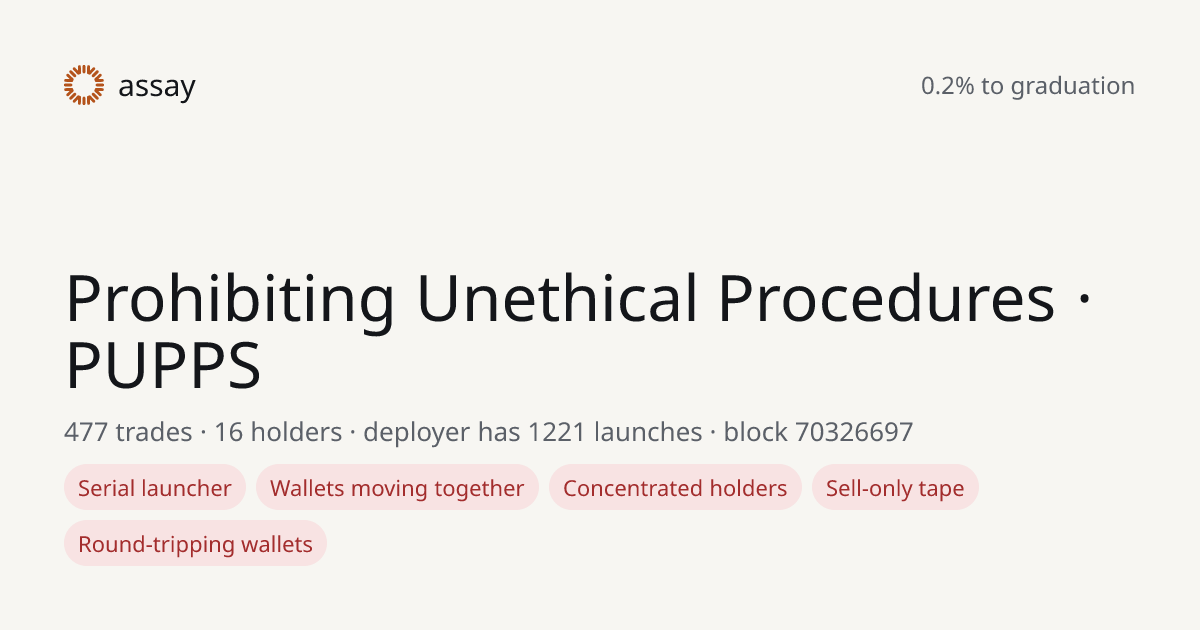
Task: Select the Wallets moving together tag
Action: tap(397, 488)
